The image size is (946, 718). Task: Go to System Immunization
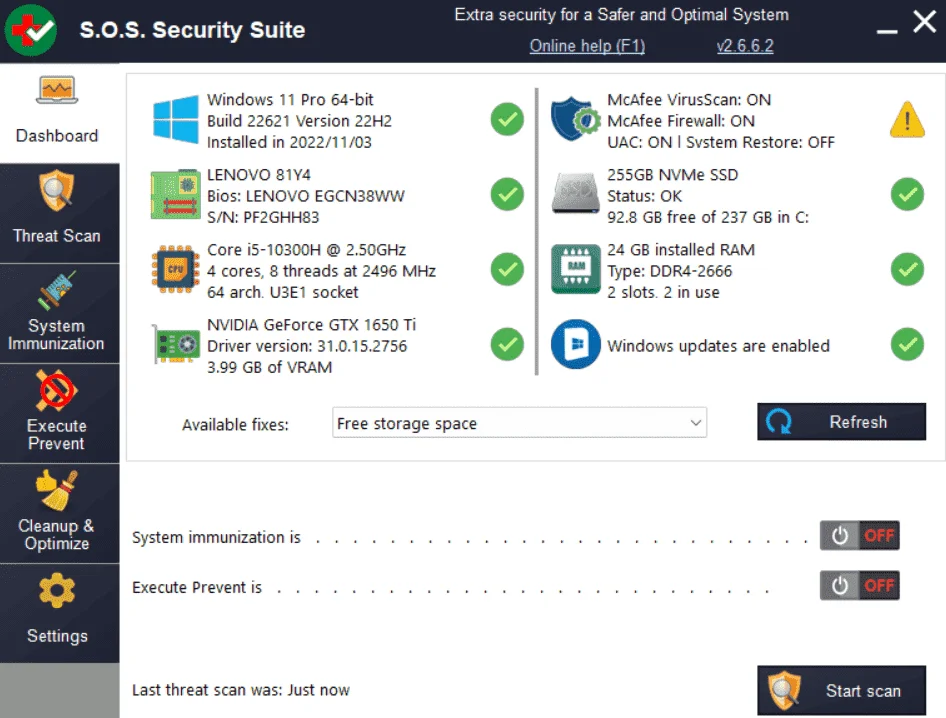click(x=59, y=313)
